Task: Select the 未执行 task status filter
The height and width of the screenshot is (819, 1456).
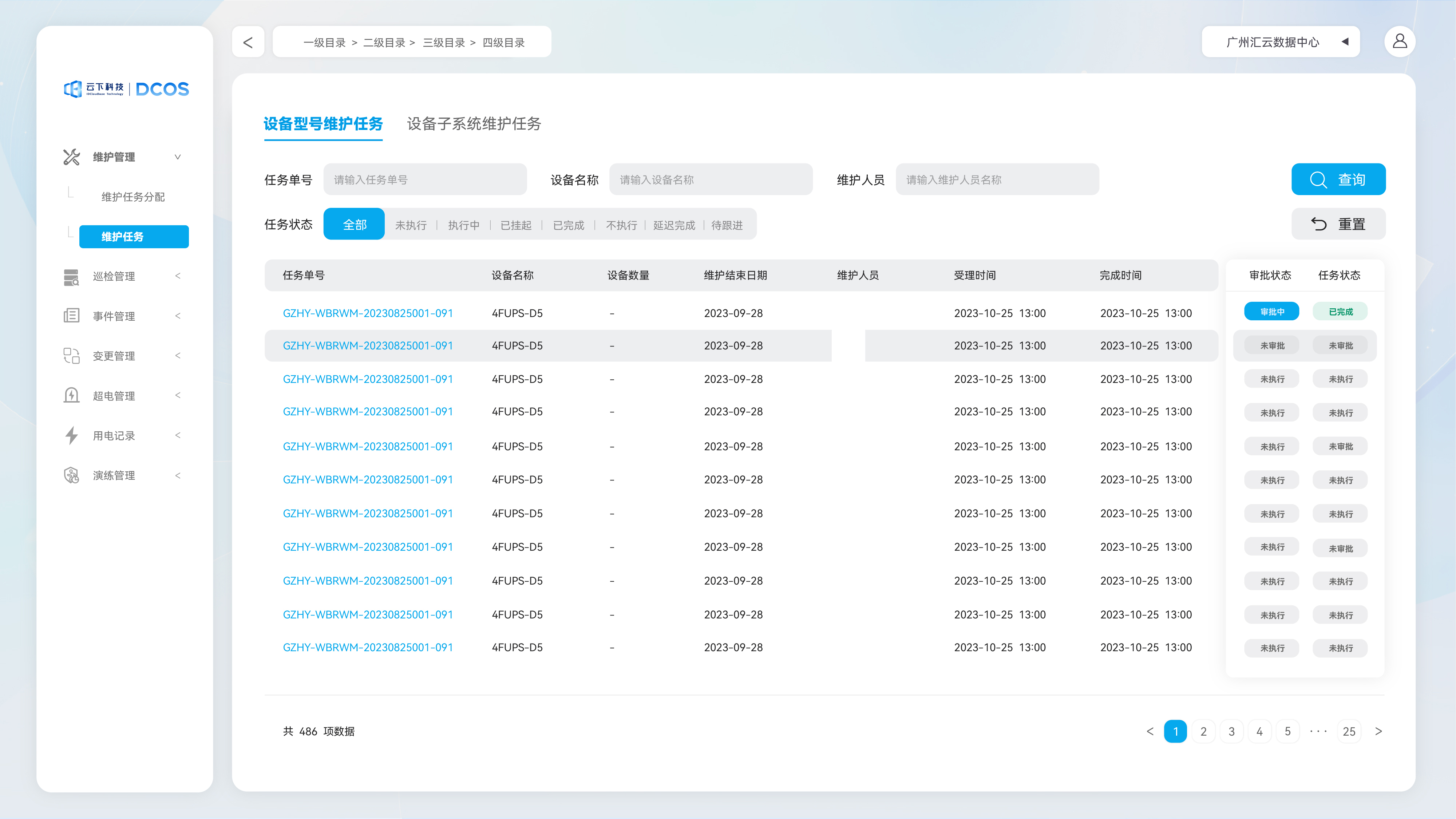Action: point(411,224)
